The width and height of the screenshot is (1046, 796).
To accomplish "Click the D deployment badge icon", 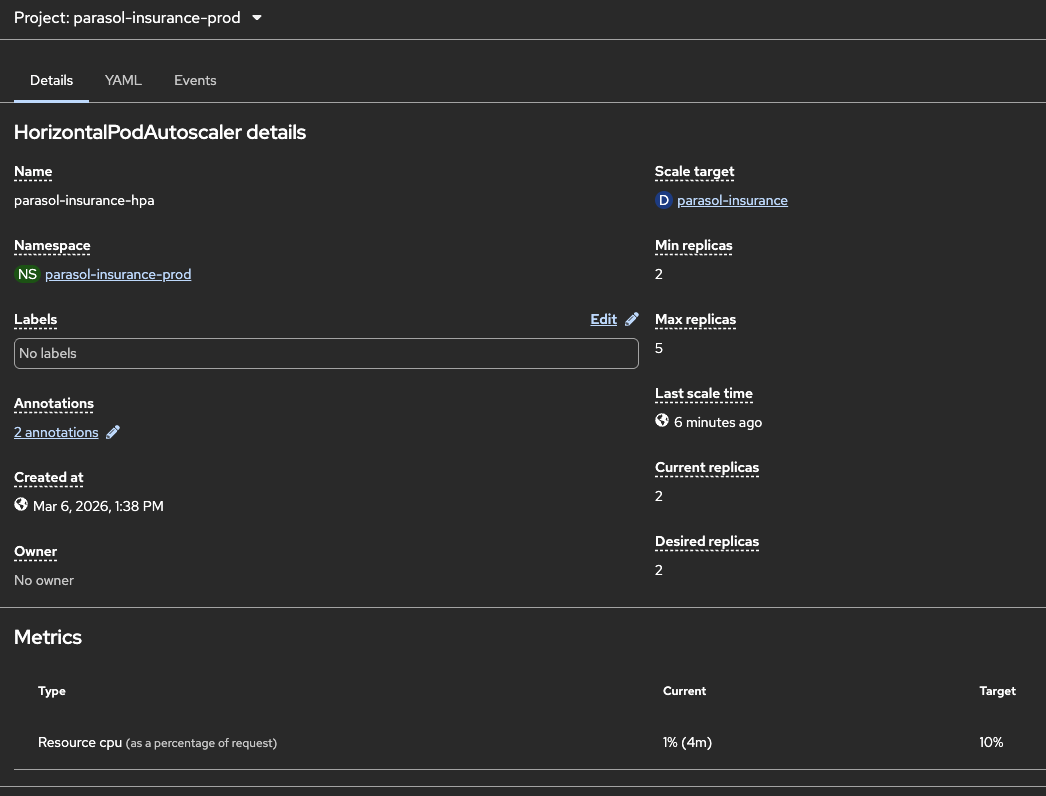I will (663, 200).
